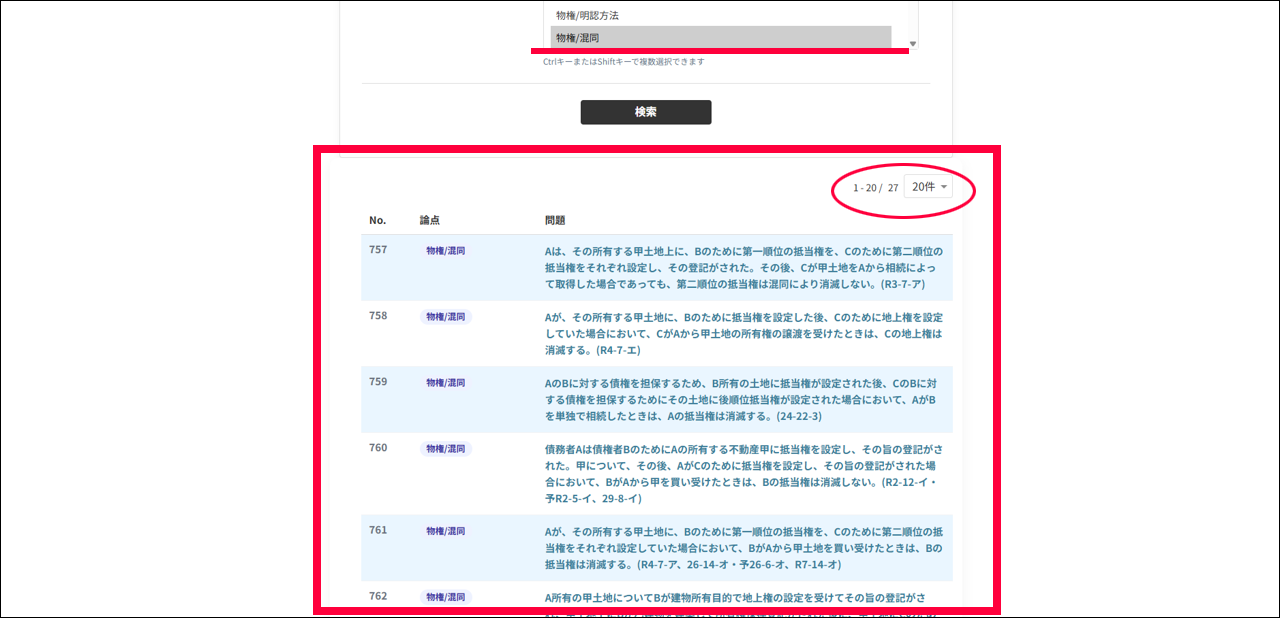Open the 20件 page size dropdown
The image size is (1280, 618).
(x=929, y=187)
